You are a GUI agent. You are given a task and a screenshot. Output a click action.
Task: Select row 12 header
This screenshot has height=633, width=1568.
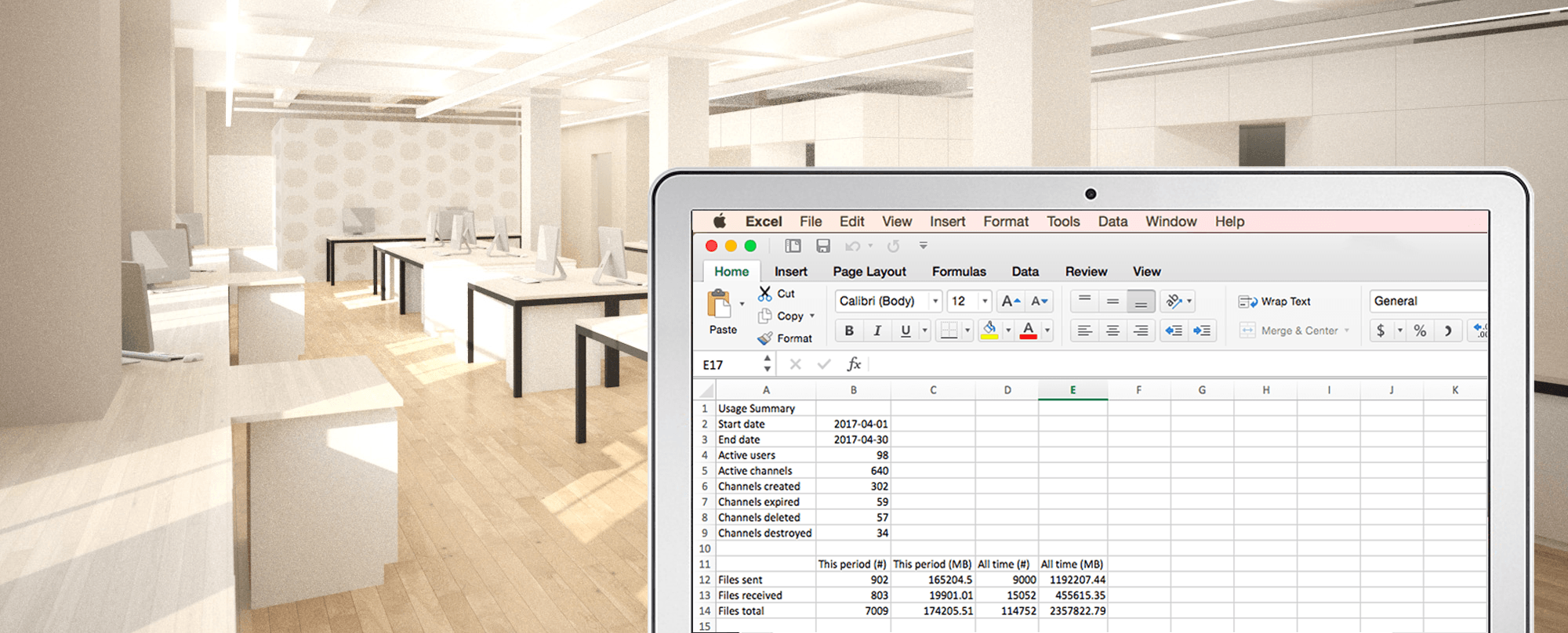point(704,580)
